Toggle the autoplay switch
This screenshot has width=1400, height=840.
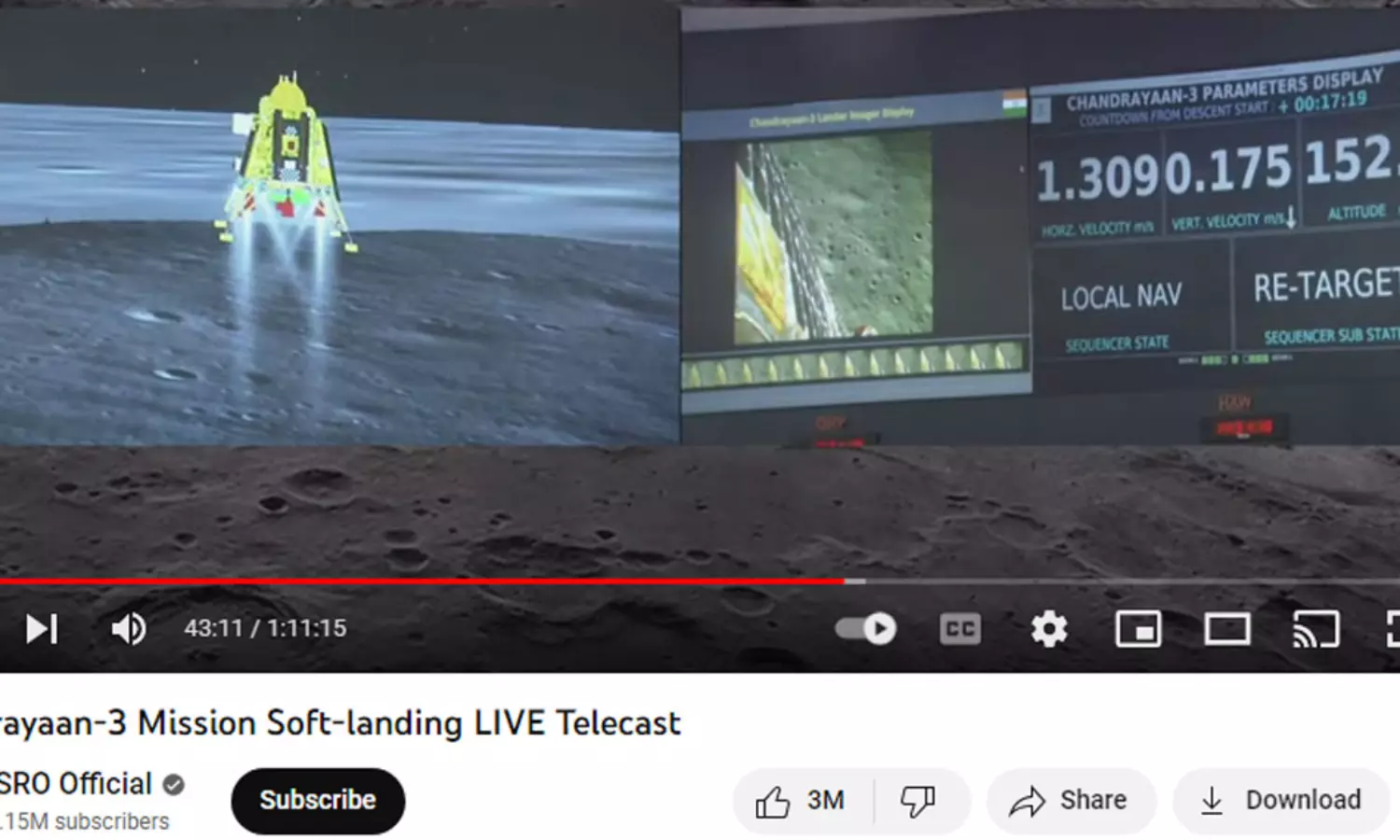coord(866,628)
